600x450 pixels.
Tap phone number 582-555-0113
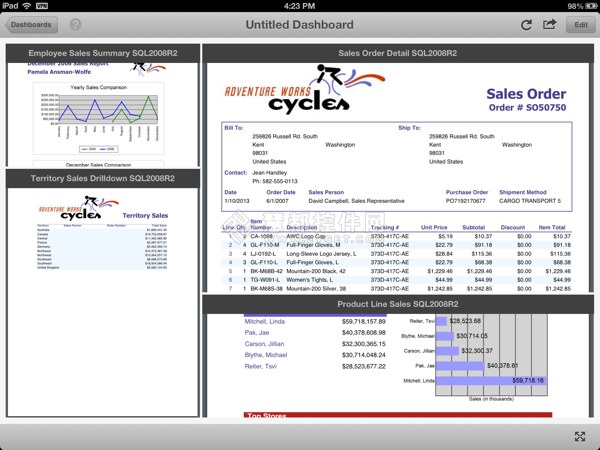pyautogui.click(x=280, y=181)
